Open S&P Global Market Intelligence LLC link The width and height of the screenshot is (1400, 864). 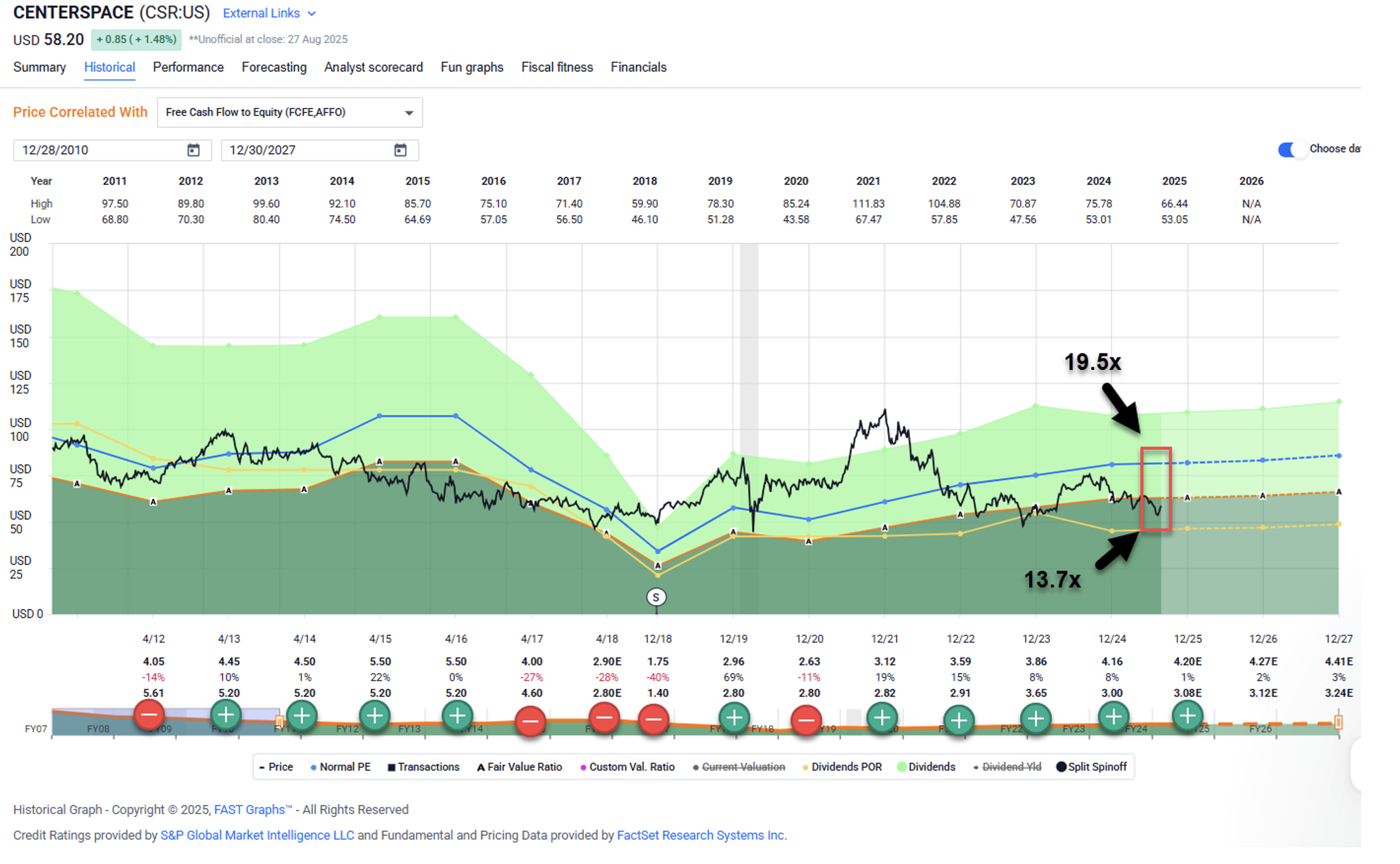point(258,836)
